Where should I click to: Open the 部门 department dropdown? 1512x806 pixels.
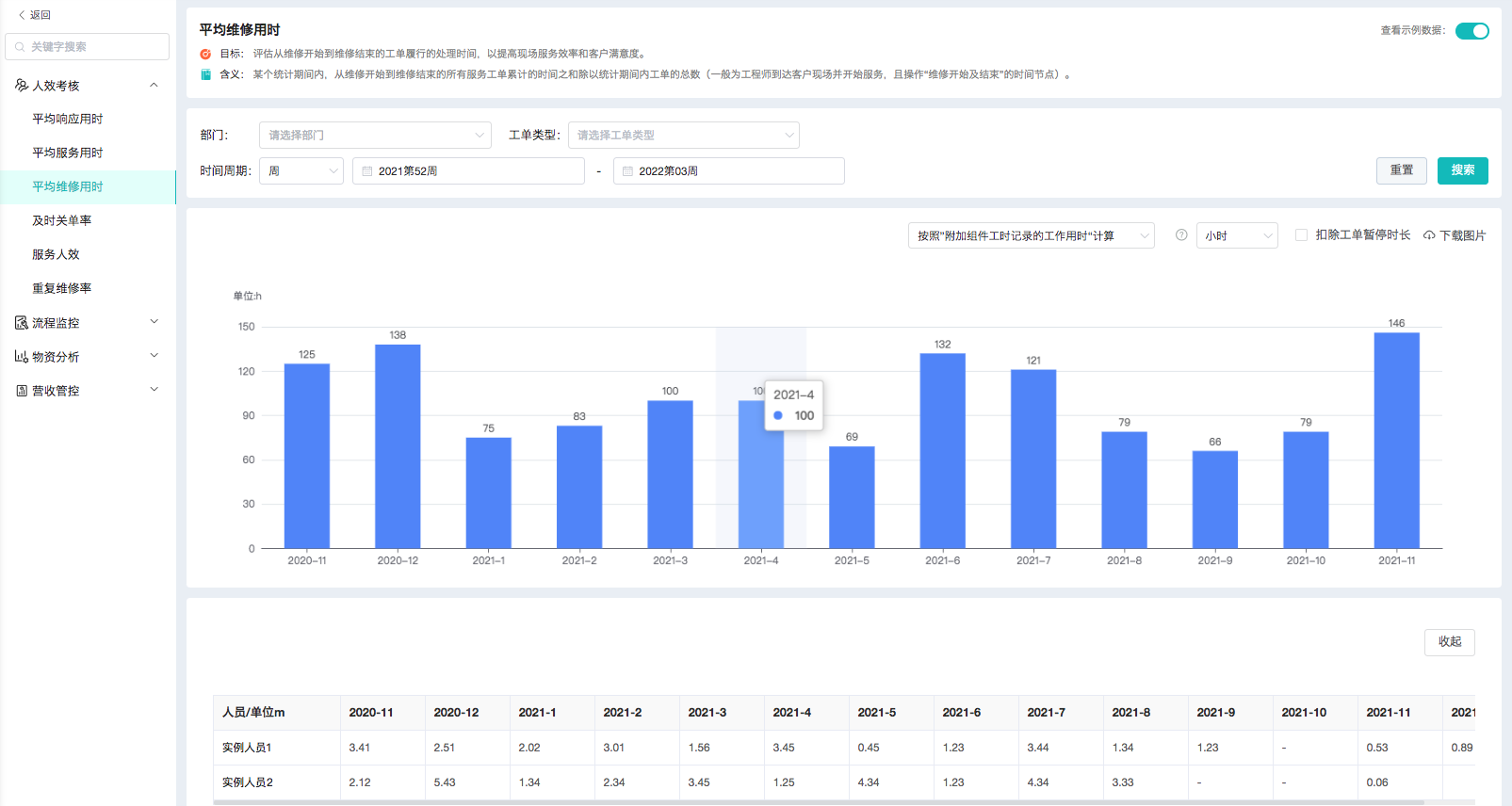tap(375, 136)
